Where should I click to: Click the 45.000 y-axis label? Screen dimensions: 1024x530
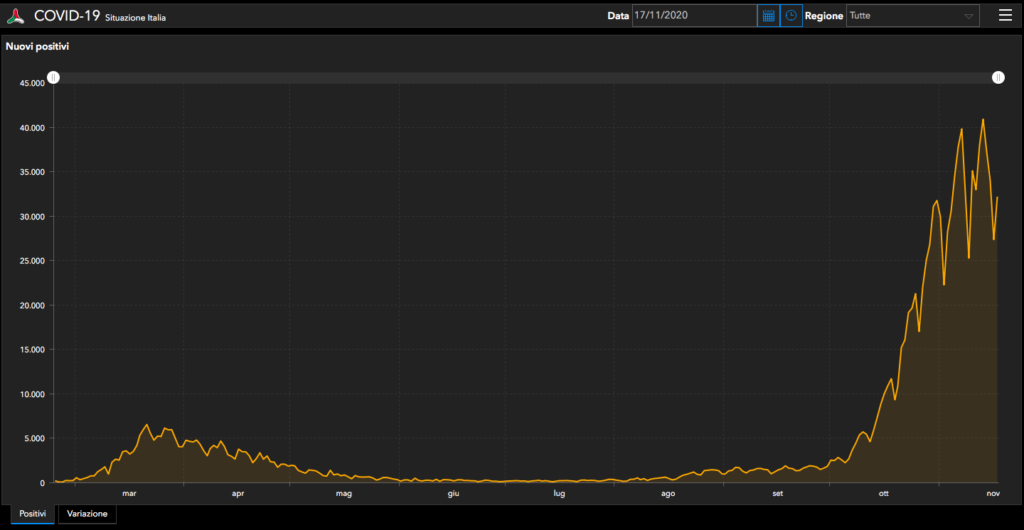point(32,83)
